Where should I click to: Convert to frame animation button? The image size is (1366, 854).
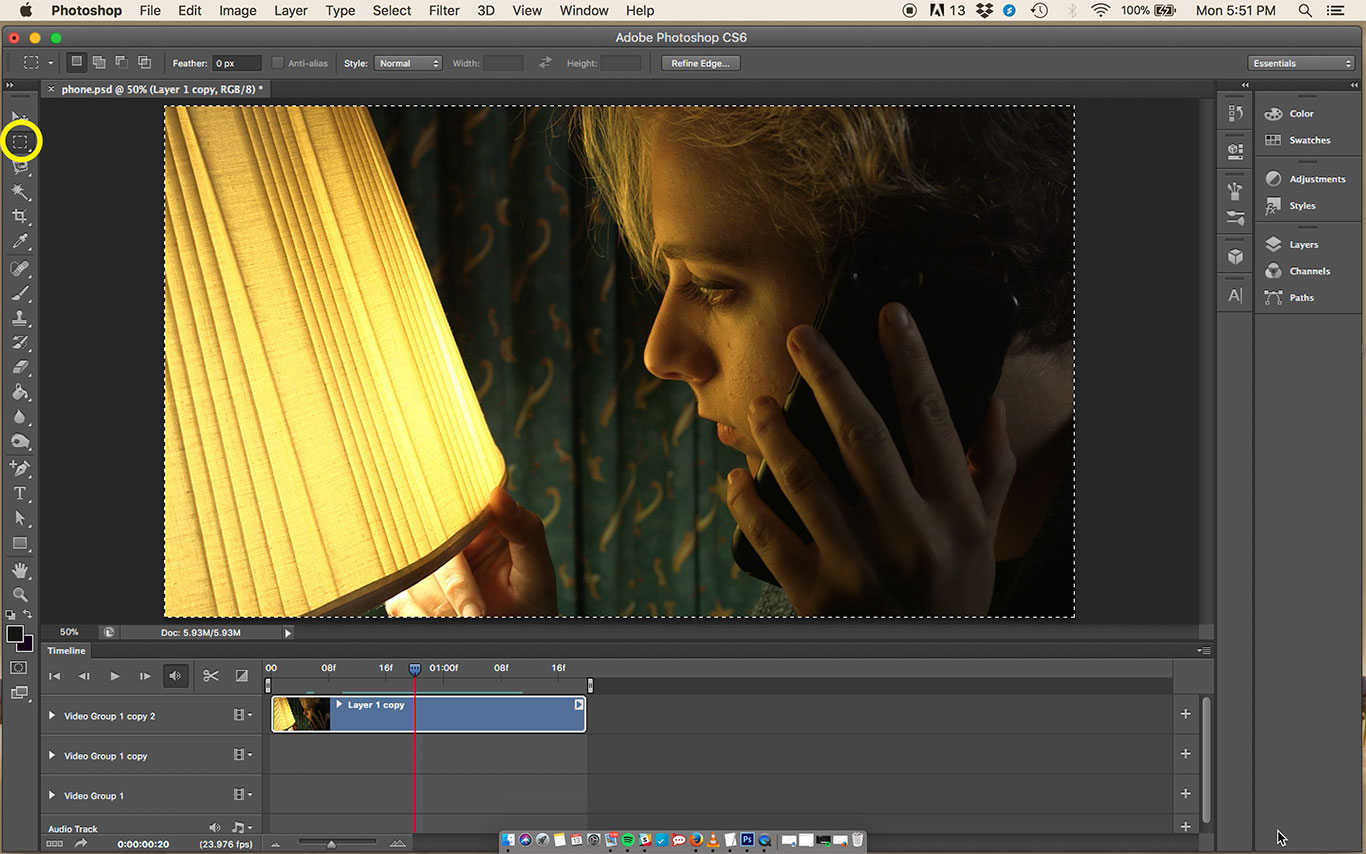54,844
